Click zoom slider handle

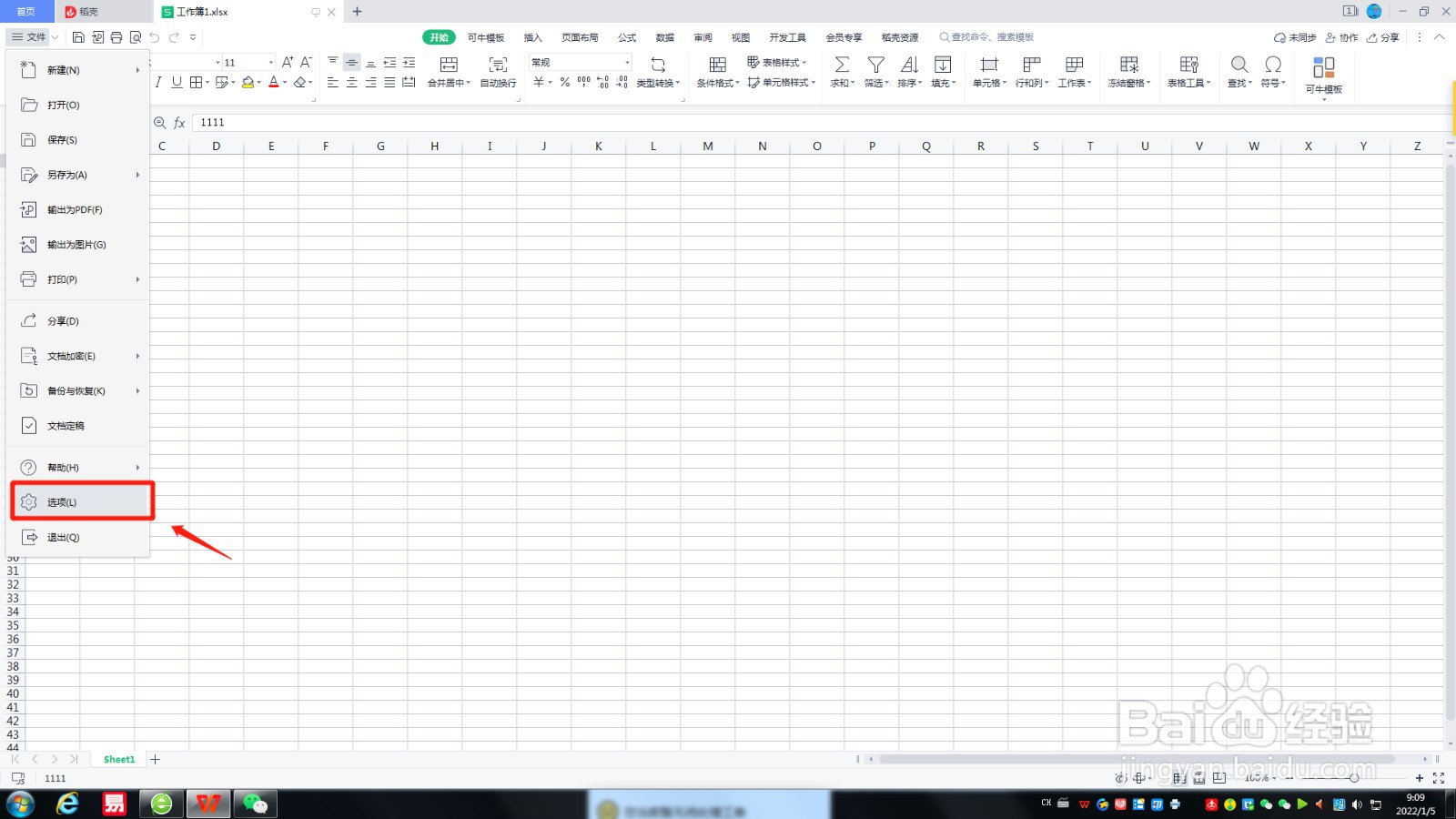click(1354, 778)
